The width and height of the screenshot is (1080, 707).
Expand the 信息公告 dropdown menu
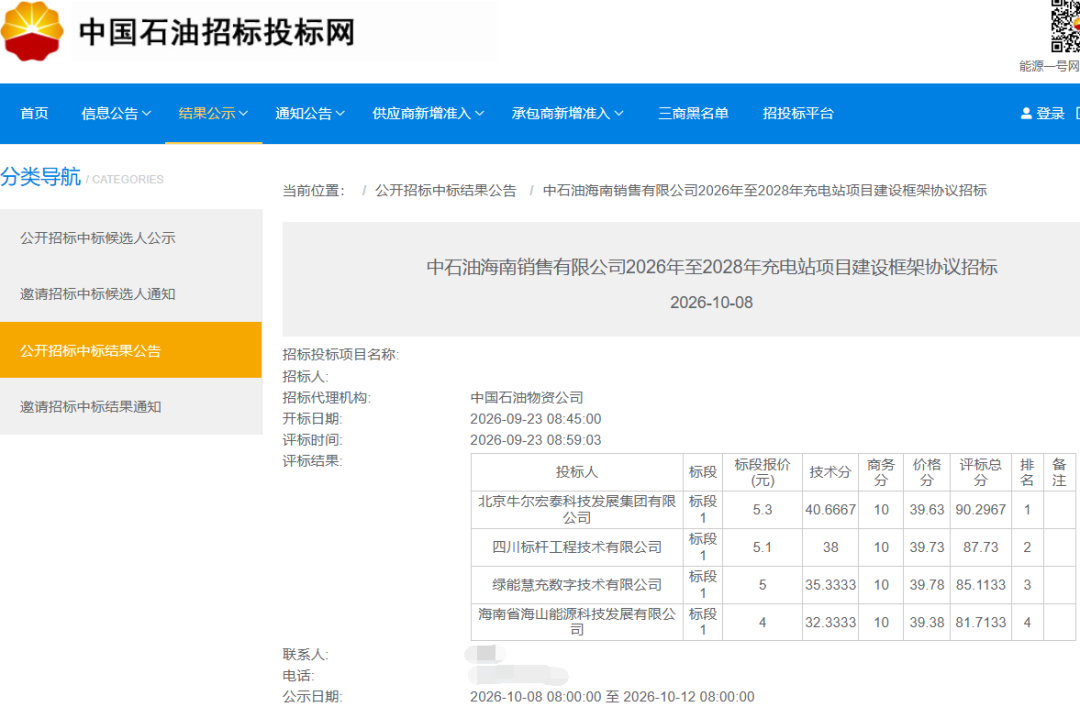click(116, 114)
